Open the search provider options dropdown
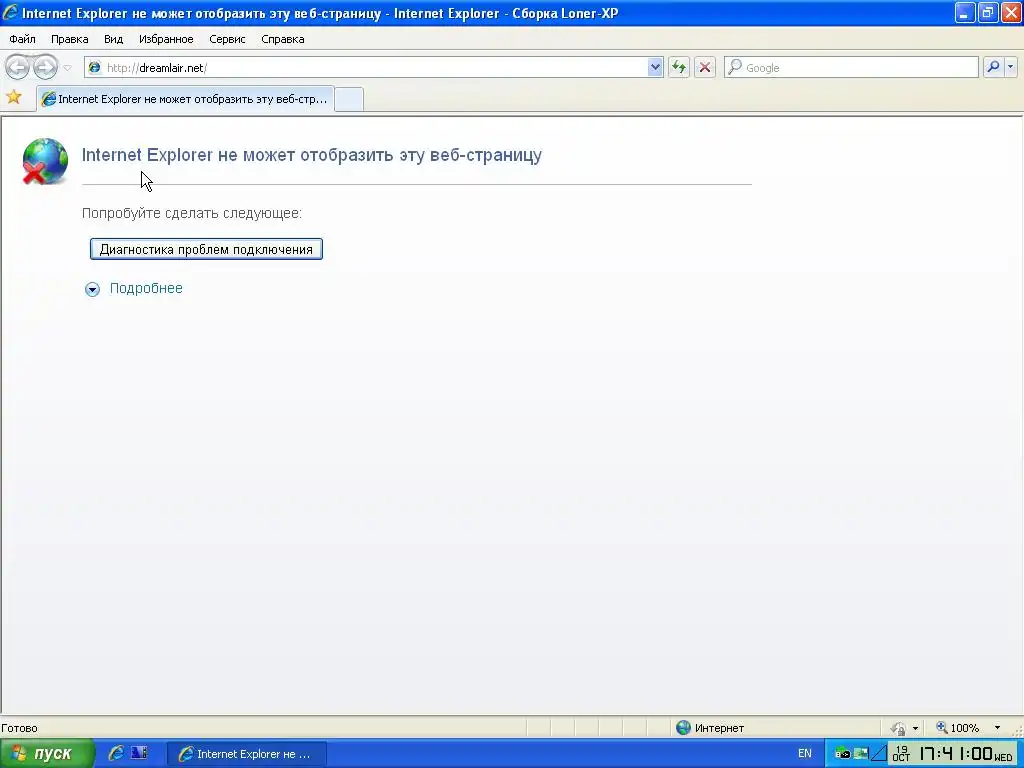The height and width of the screenshot is (768, 1024). tap(1011, 67)
